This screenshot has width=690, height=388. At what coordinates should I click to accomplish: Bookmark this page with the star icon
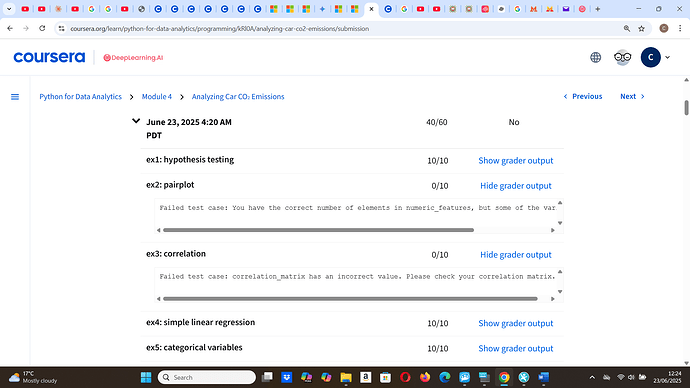click(x=642, y=29)
